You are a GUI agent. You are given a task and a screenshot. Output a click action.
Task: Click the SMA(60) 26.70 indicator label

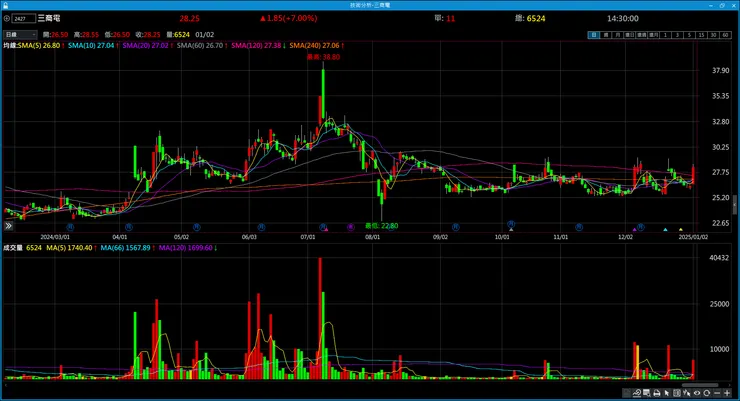click(x=200, y=45)
